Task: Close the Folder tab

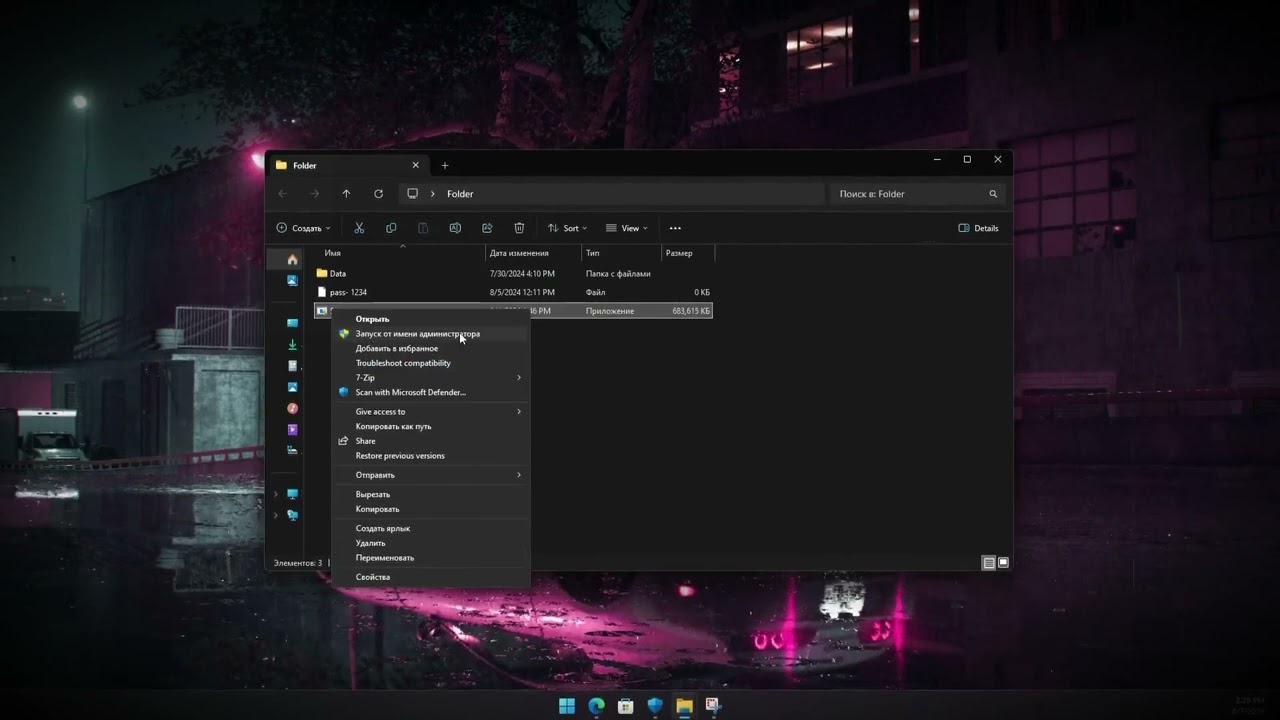Action: pos(416,165)
